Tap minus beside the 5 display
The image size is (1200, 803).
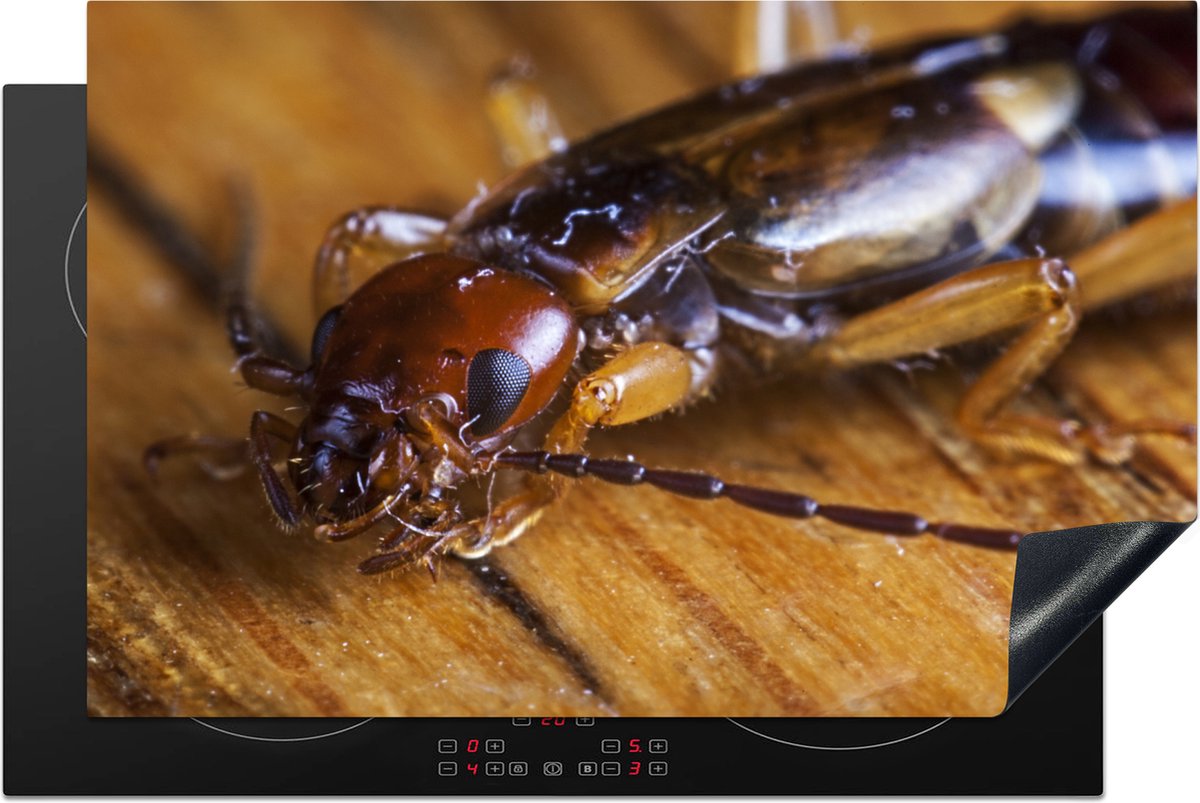click(611, 746)
